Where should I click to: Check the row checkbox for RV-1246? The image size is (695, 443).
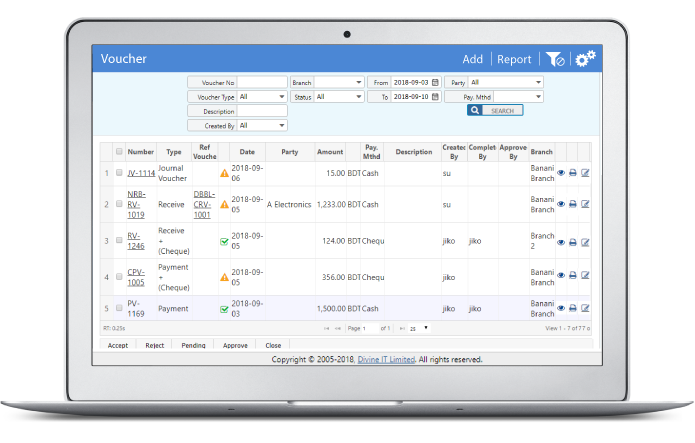[x=119, y=240]
